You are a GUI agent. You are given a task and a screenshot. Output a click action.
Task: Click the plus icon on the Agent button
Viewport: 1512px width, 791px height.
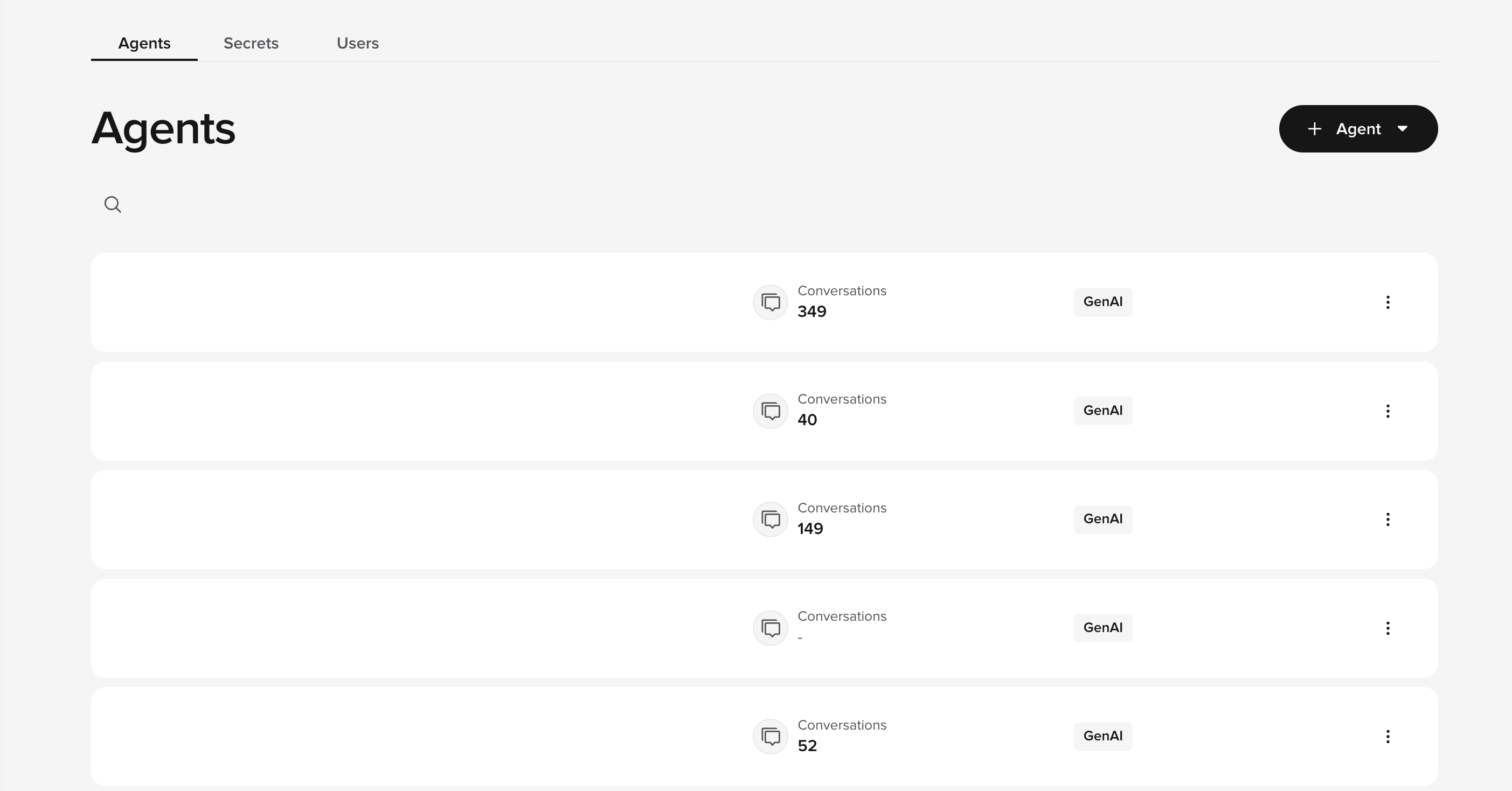click(1315, 128)
